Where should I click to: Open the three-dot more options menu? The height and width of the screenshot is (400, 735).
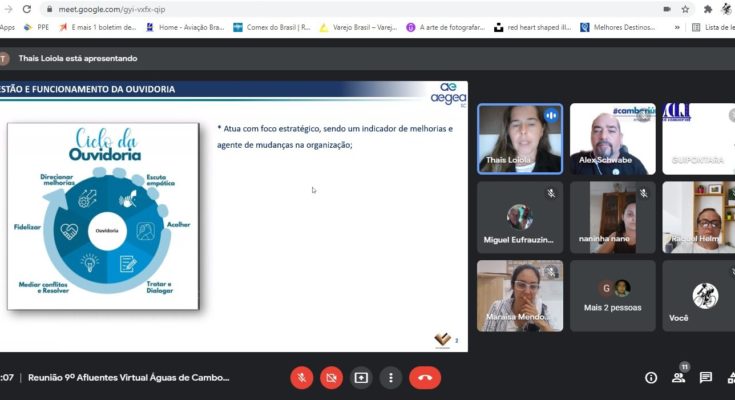[390, 378]
